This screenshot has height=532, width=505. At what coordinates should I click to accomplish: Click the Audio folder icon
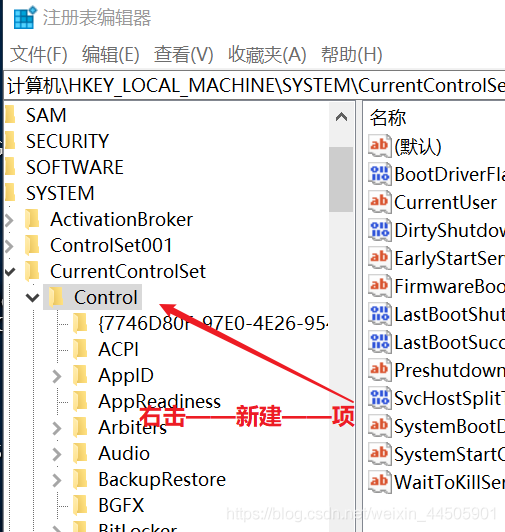coord(80,454)
